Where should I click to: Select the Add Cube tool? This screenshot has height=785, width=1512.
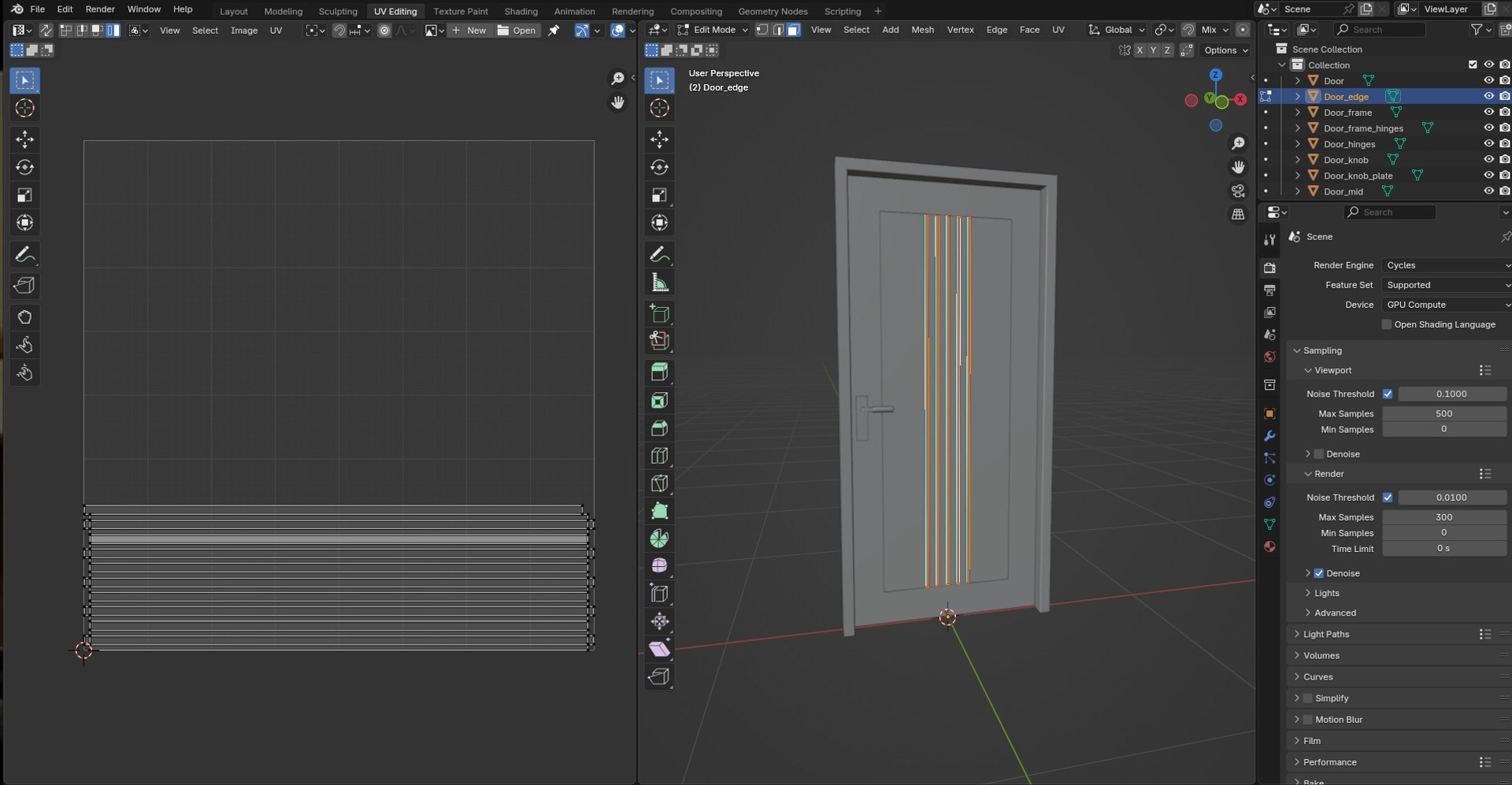point(659,313)
